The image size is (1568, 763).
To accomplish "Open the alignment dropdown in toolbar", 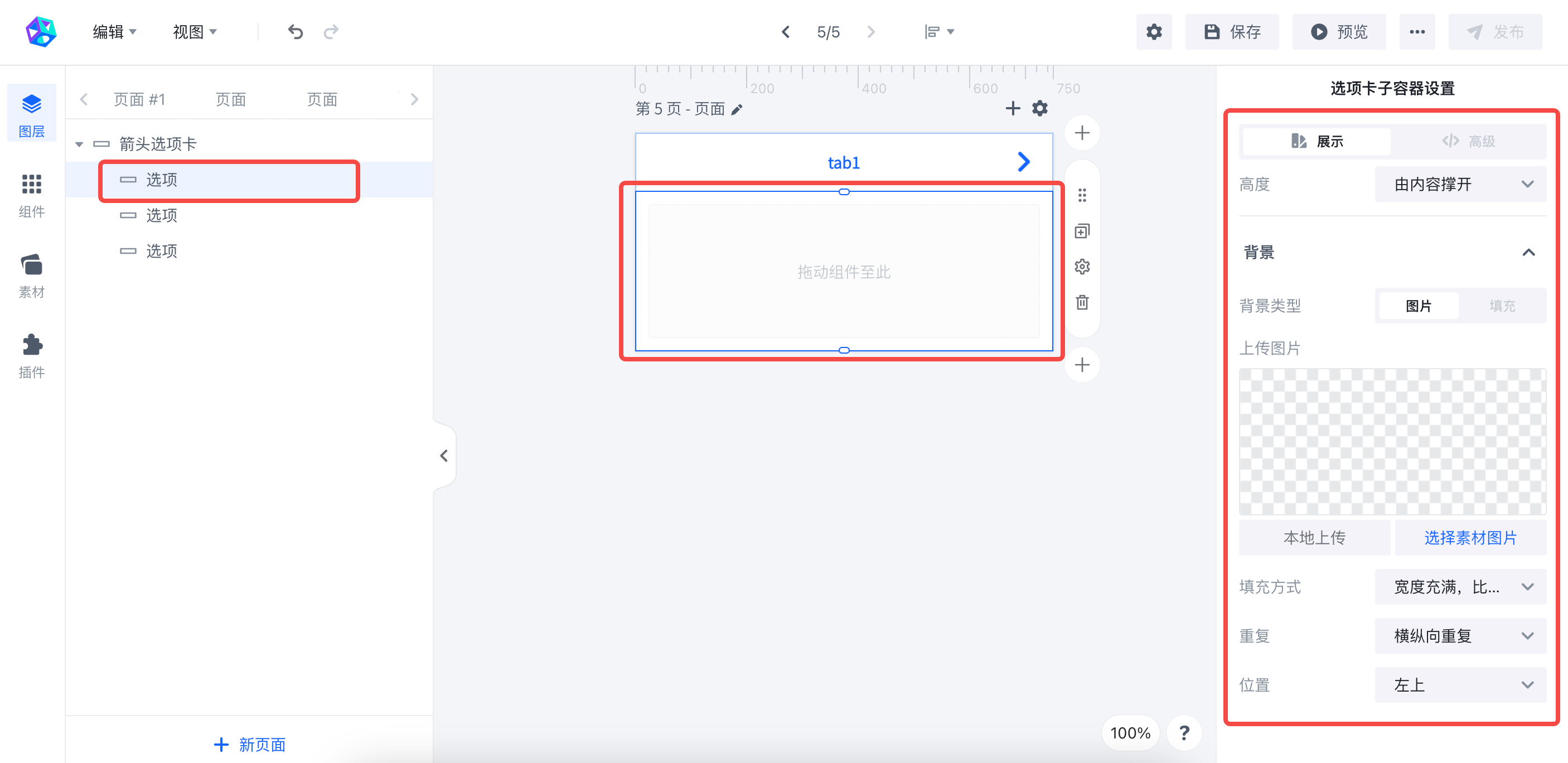I will pyautogui.click(x=939, y=32).
